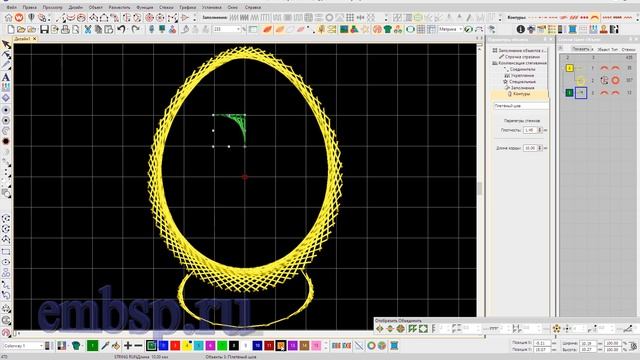
Task: Open the Дизайн menu
Action: [76, 7]
